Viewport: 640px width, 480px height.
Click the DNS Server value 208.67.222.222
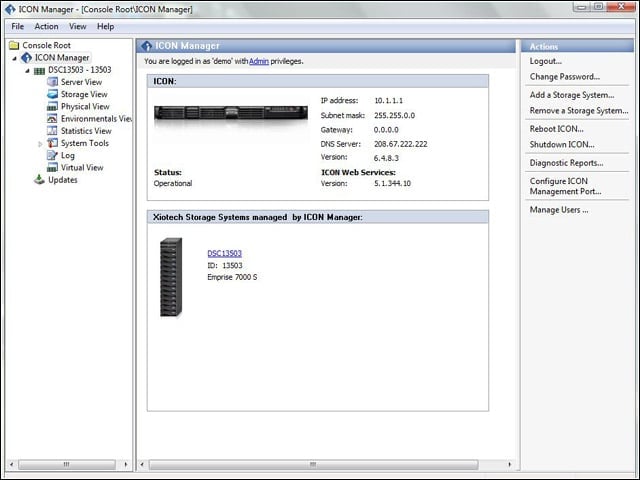[x=400, y=144]
